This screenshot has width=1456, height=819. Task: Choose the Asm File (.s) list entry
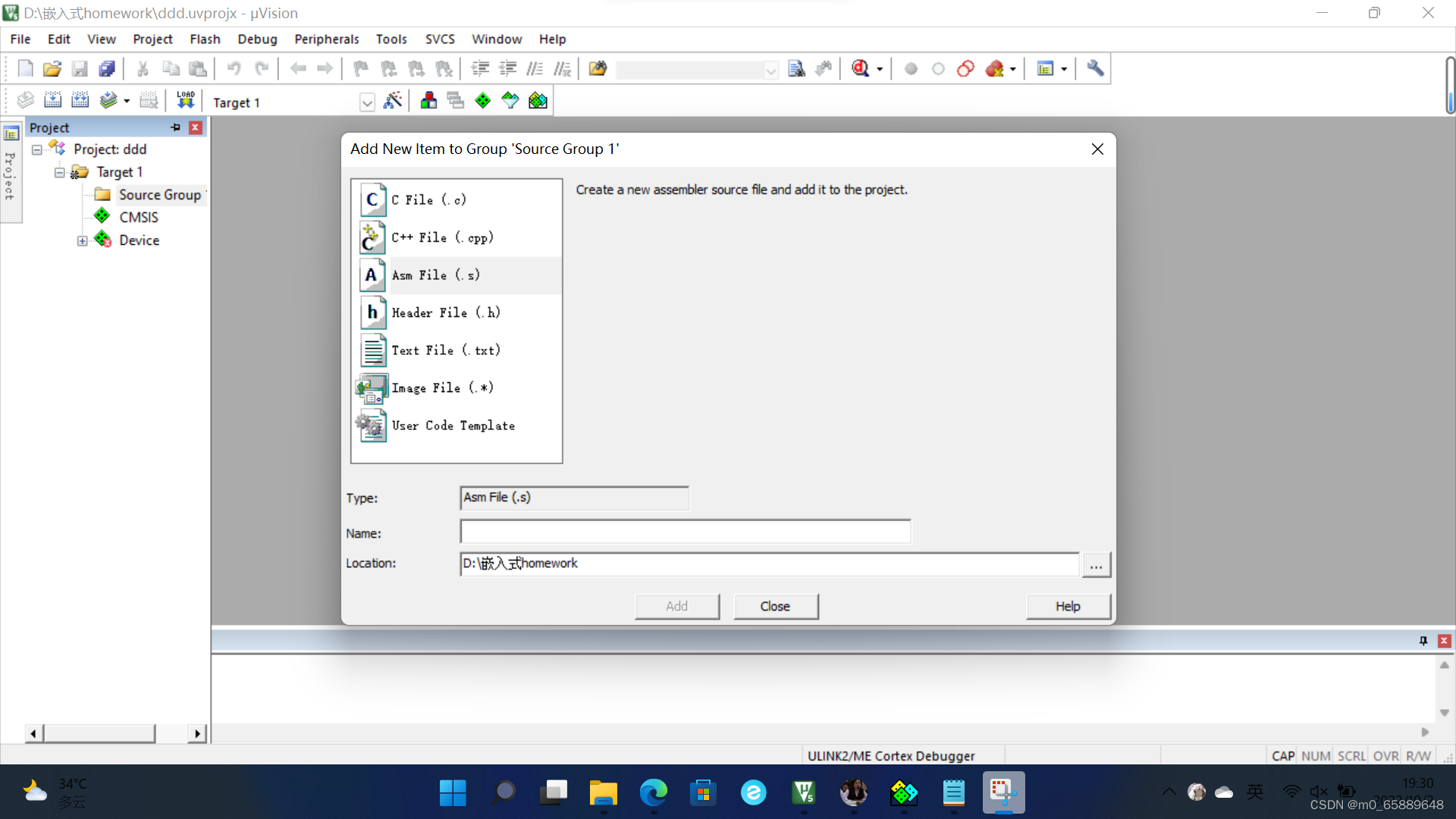[x=458, y=275]
